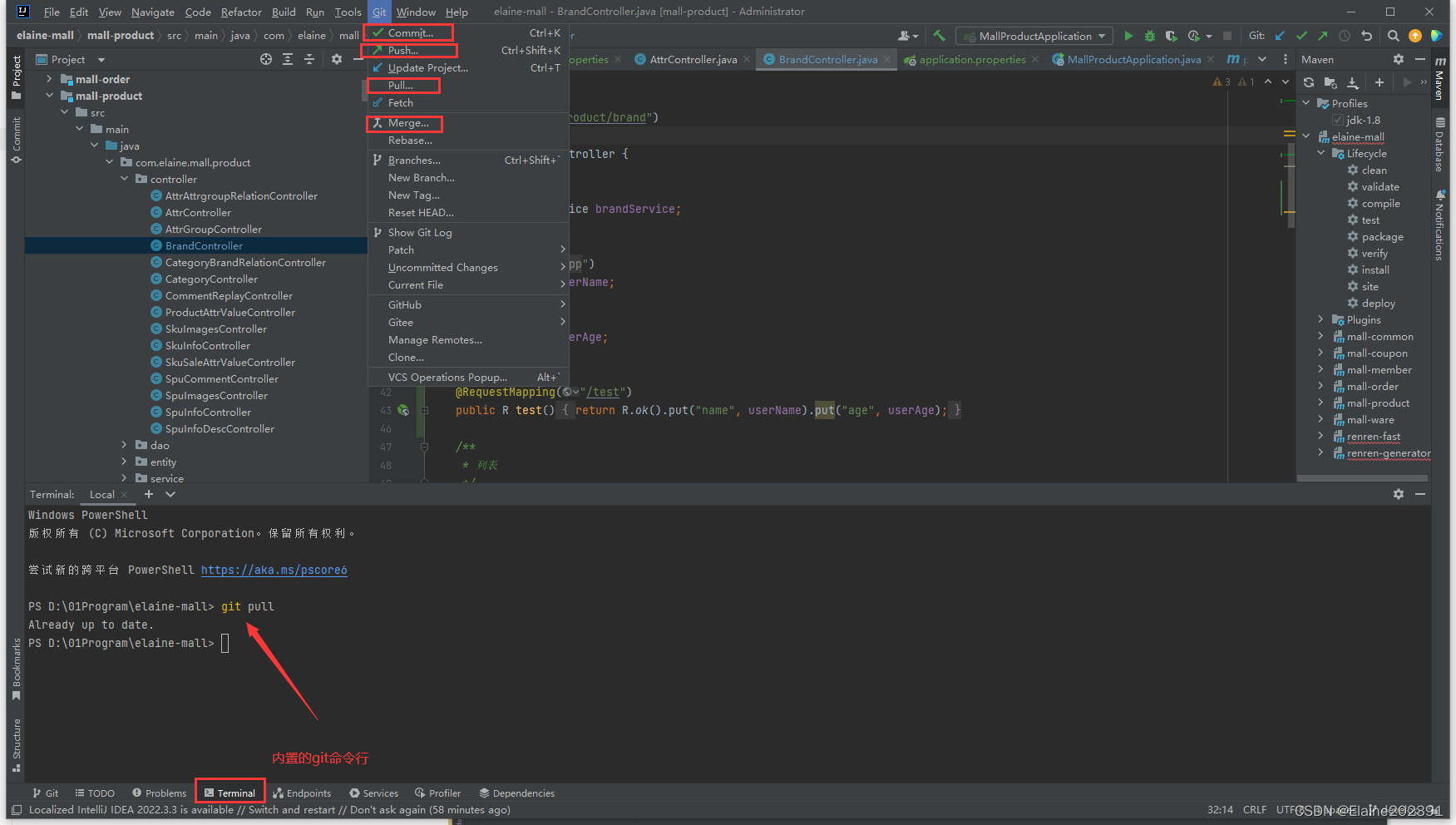Toggle the tool window bars status-bar icon
The image size is (1456, 825).
click(x=17, y=810)
